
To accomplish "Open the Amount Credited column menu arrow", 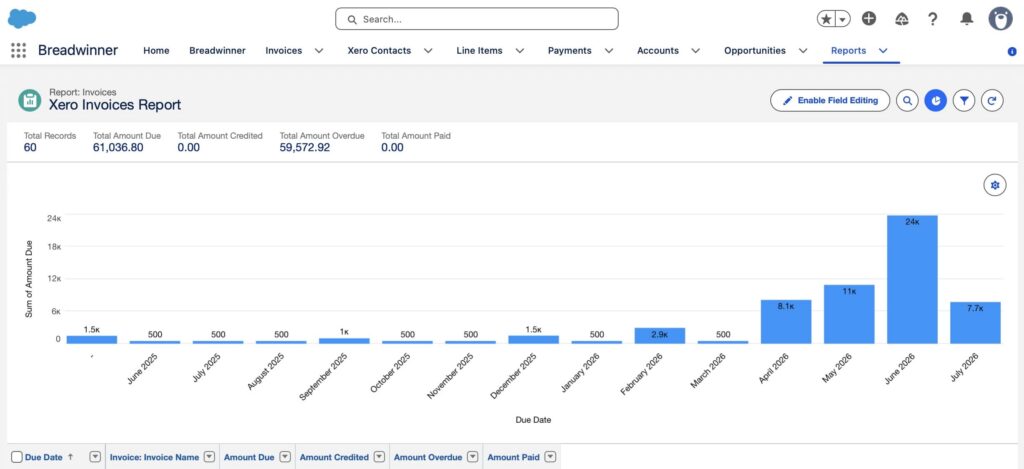I will click(379, 457).
